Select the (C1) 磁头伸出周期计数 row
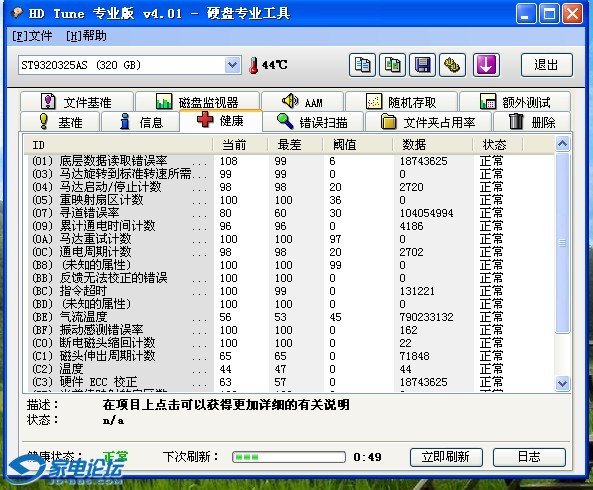The image size is (593, 490). click(289, 356)
